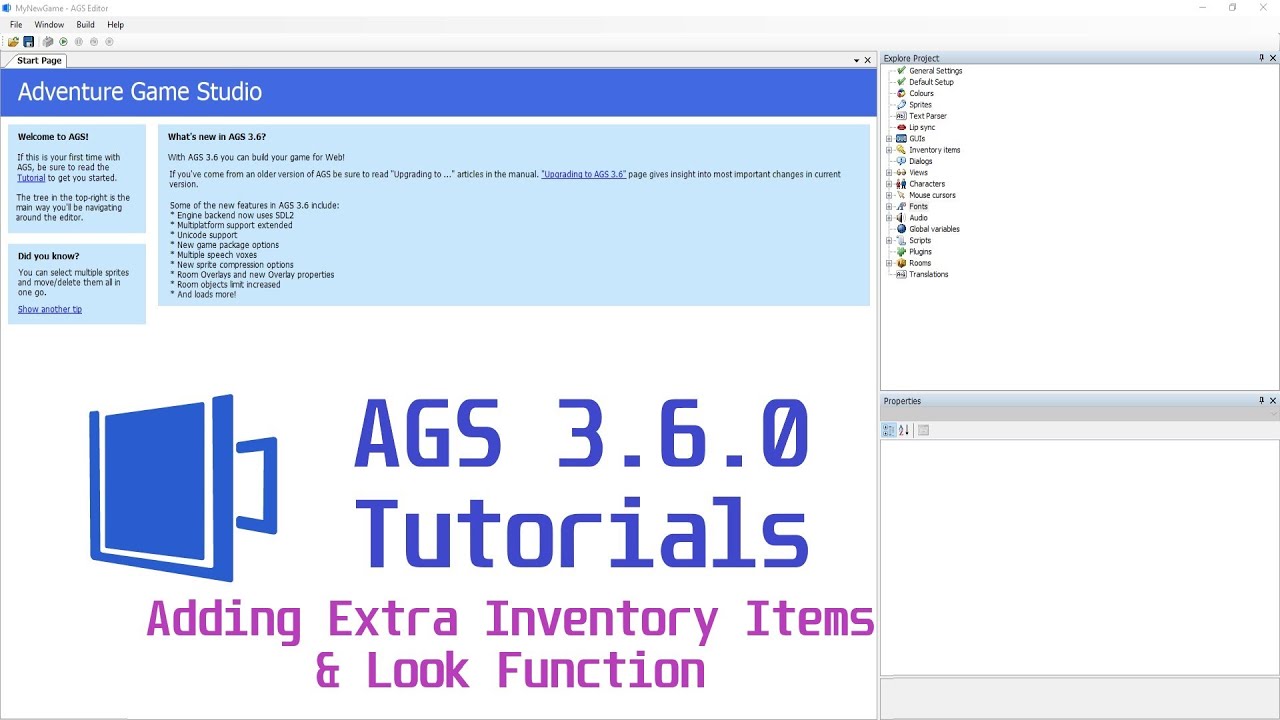1280x720 pixels.
Task: Close the Explore Project panel
Action: pyautogui.click(x=1273, y=58)
